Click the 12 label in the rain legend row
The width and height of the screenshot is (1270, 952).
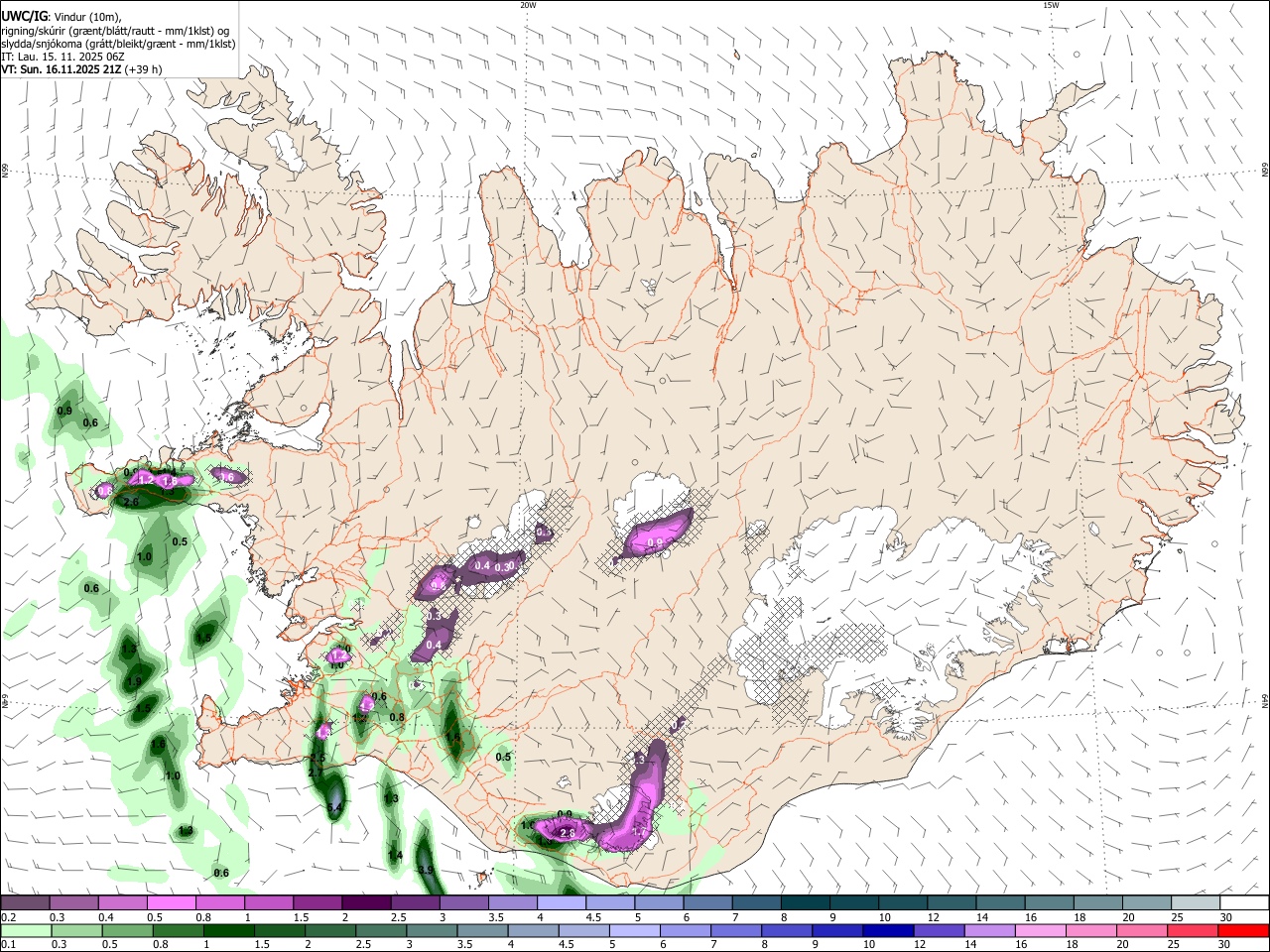pyautogui.click(x=921, y=945)
